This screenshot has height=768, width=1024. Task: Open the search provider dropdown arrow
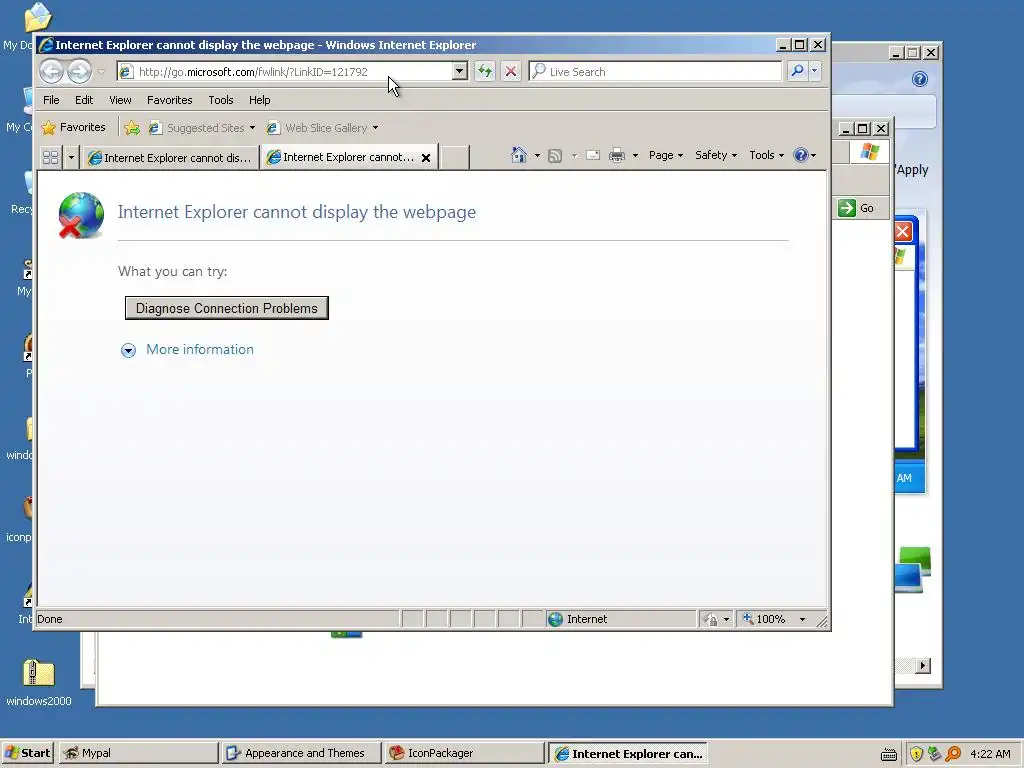pos(814,71)
